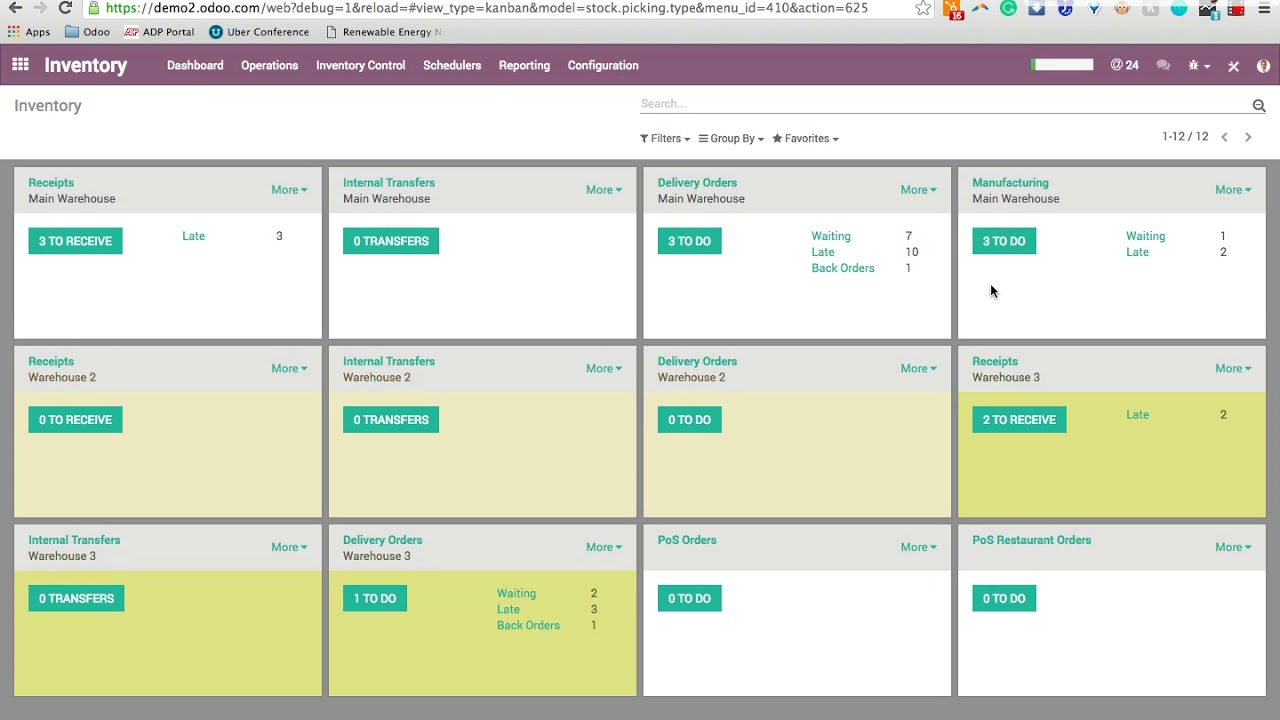This screenshot has width=1280, height=720.
Task: Open the Configuration menu
Action: 603,65
